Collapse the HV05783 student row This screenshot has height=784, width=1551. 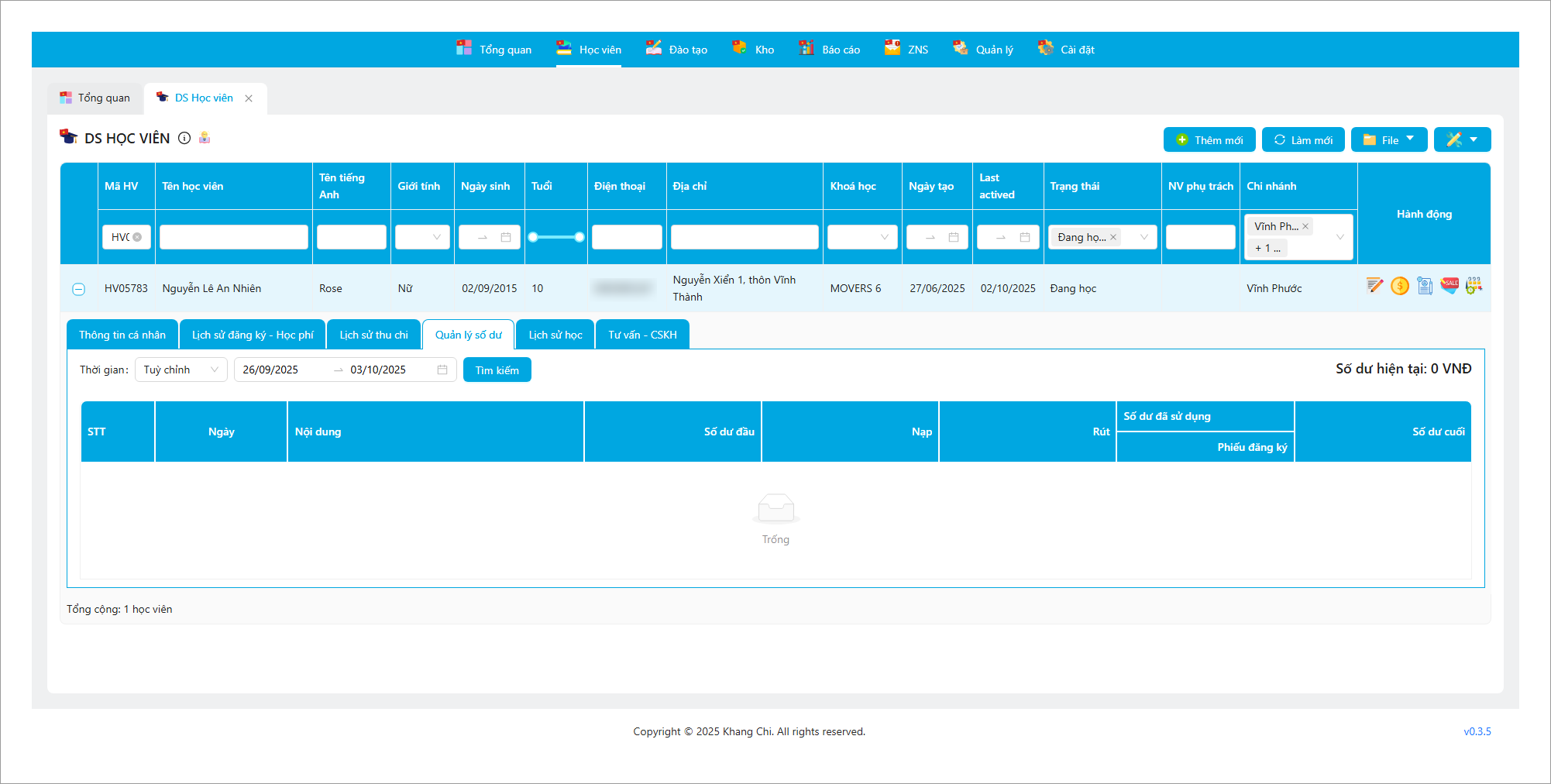pos(78,289)
